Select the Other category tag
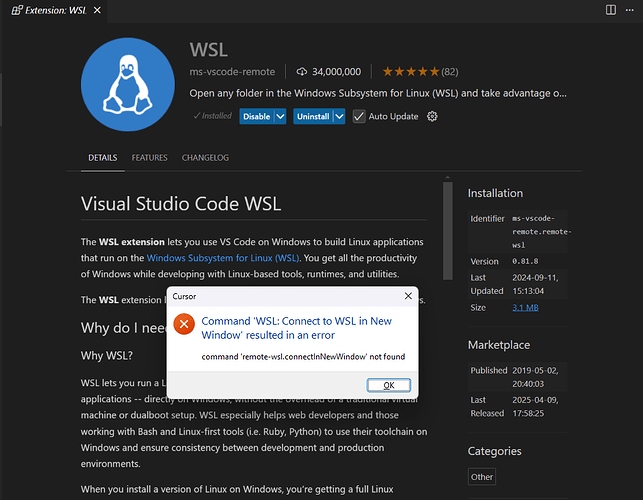The height and width of the screenshot is (500, 643). [482, 477]
